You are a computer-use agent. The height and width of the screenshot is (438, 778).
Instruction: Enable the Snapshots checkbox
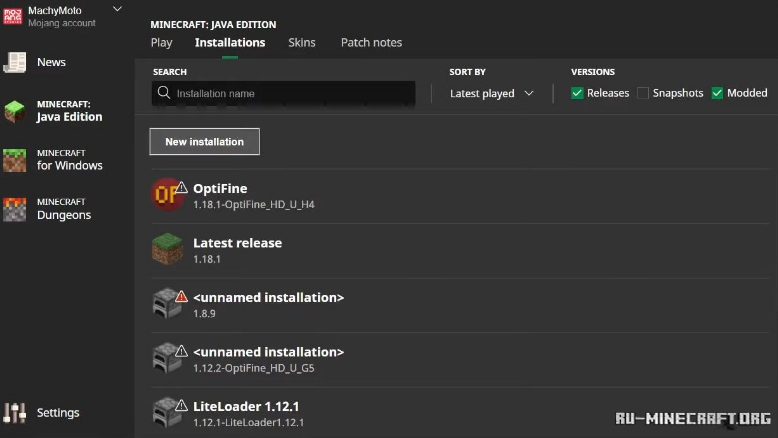(x=643, y=93)
